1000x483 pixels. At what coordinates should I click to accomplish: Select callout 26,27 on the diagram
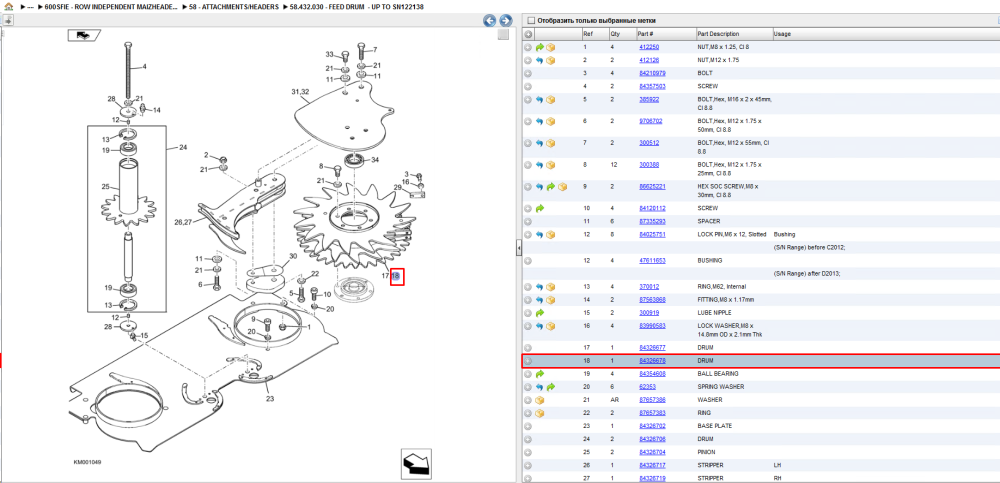(x=183, y=222)
